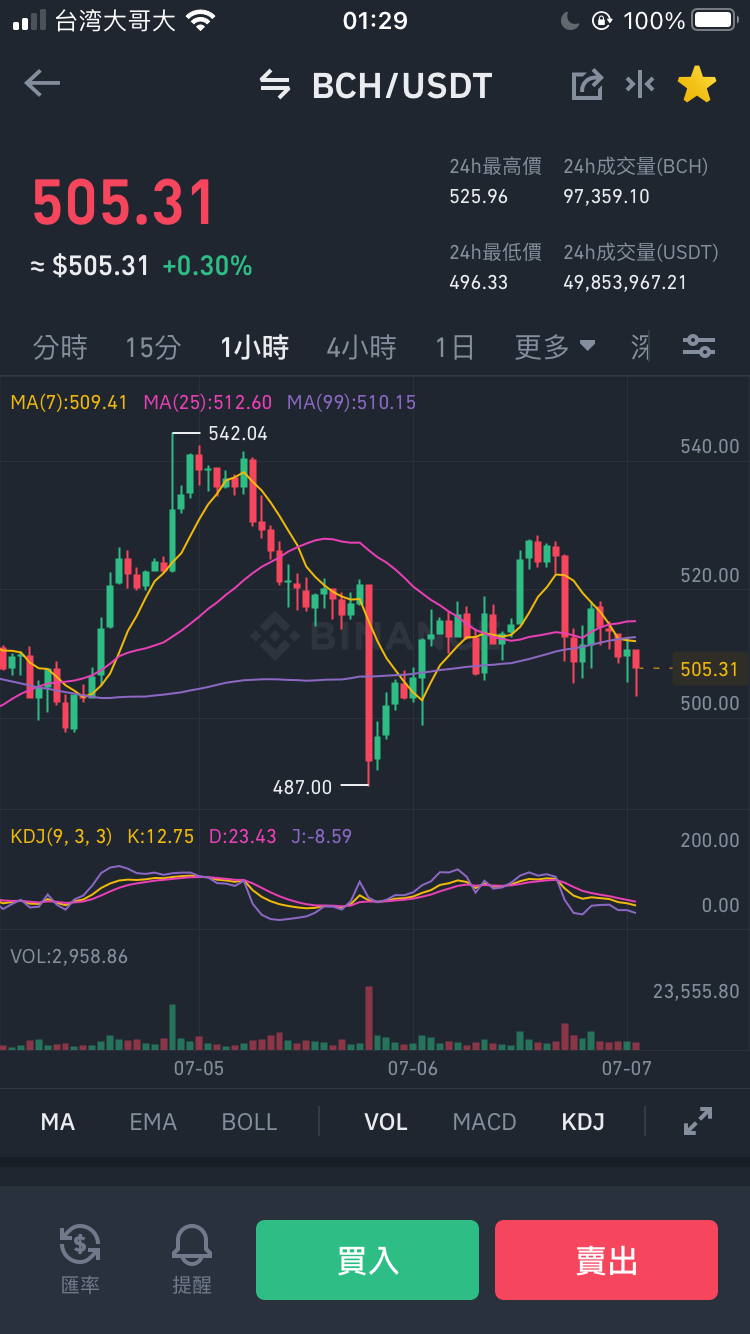Tap the red 賣出 sell button
The image size is (750, 1334).
606,1260
